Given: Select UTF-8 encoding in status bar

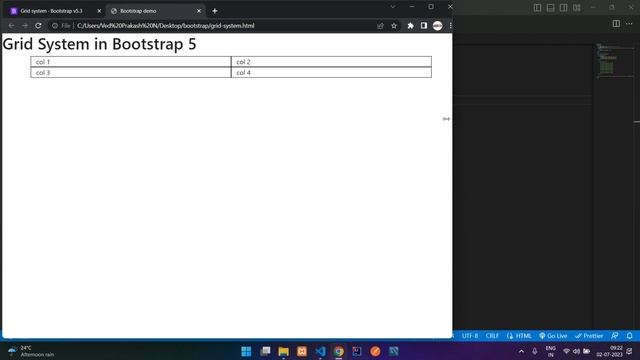Looking at the screenshot, I should tap(470, 336).
